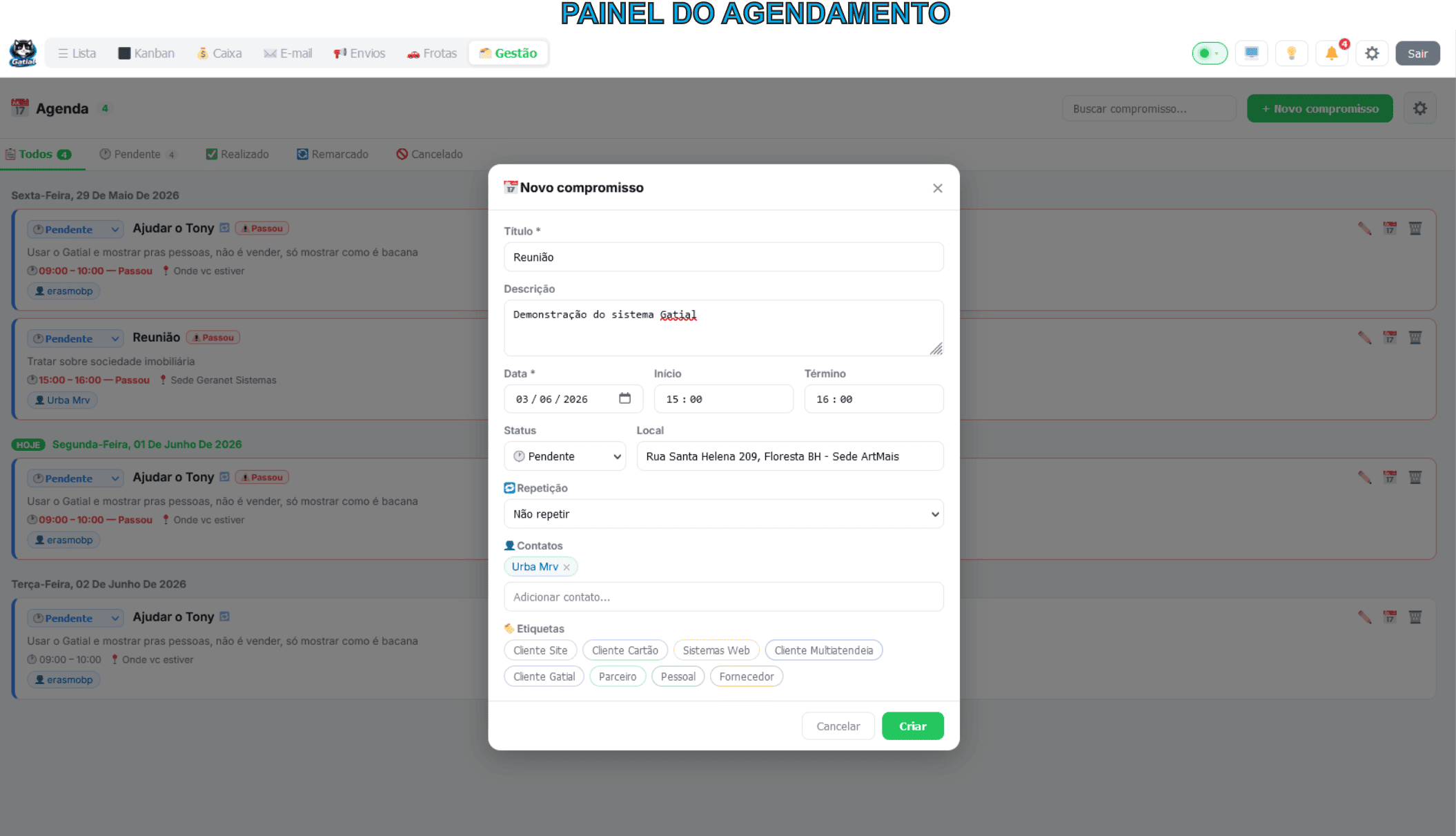This screenshot has width=1456, height=836.
Task: Open the E-mail tab
Action: (x=288, y=53)
